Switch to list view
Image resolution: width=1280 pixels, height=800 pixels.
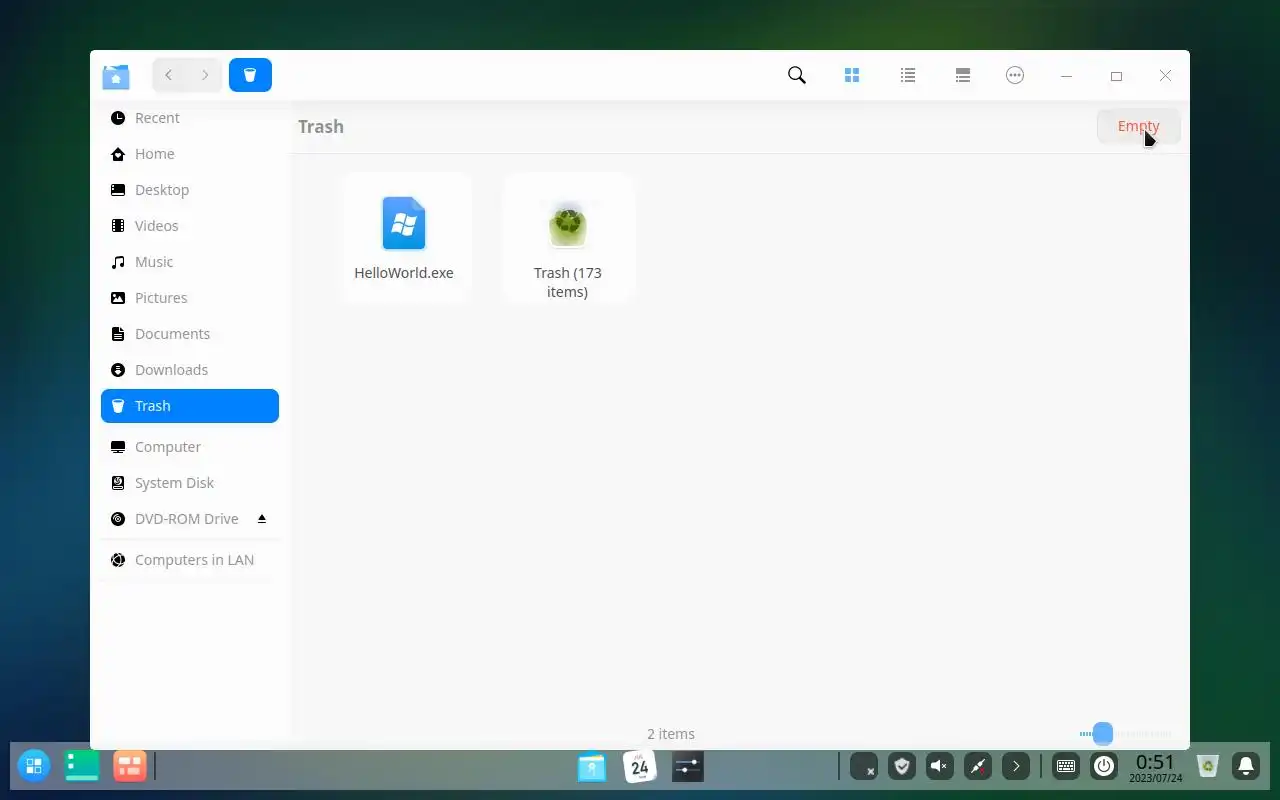tap(908, 75)
